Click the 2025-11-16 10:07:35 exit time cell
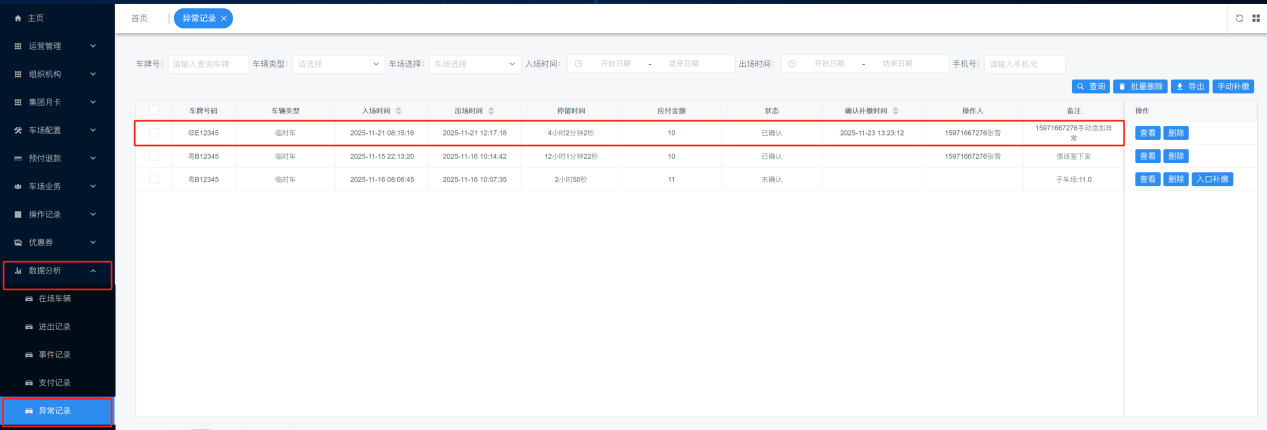This screenshot has width=1267, height=430. pyautogui.click(x=475, y=179)
